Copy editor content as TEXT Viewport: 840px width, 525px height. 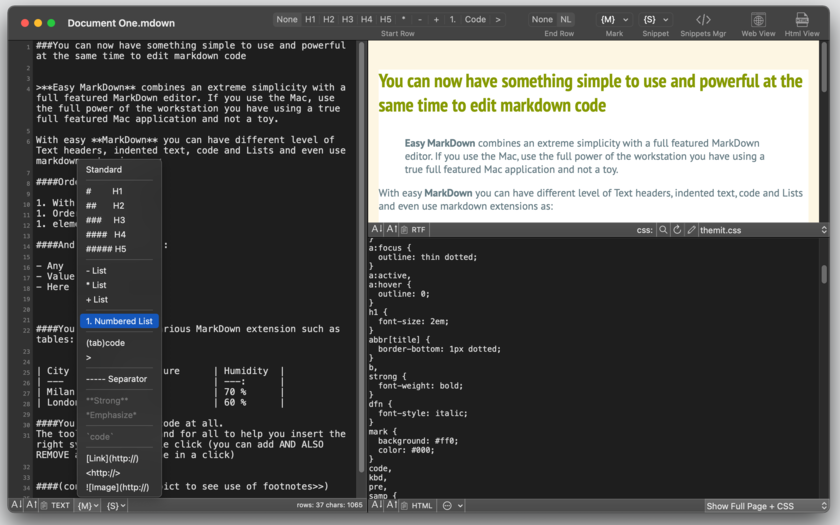click(56, 505)
